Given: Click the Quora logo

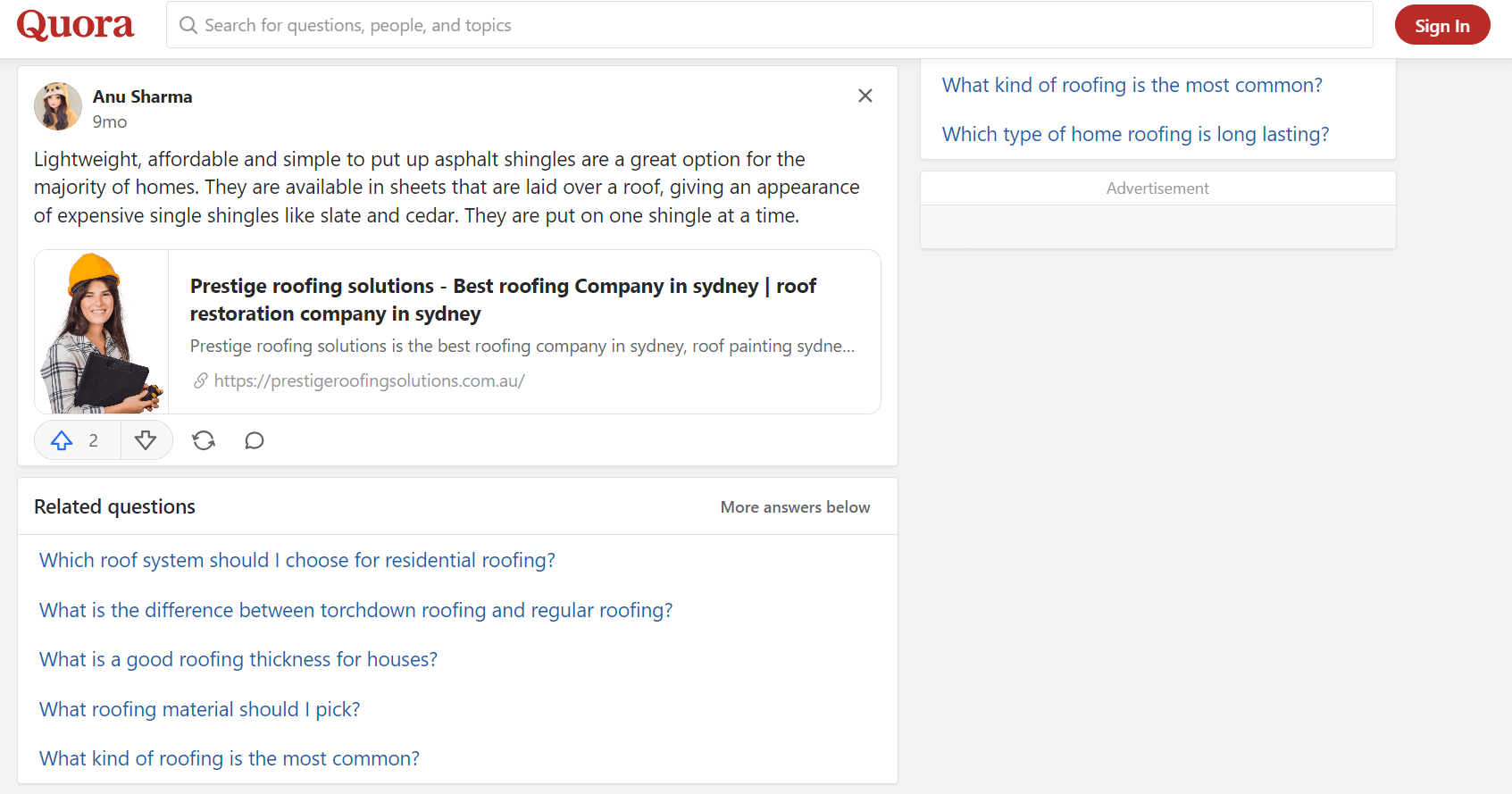Looking at the screenshot, I should click(76, 25).
